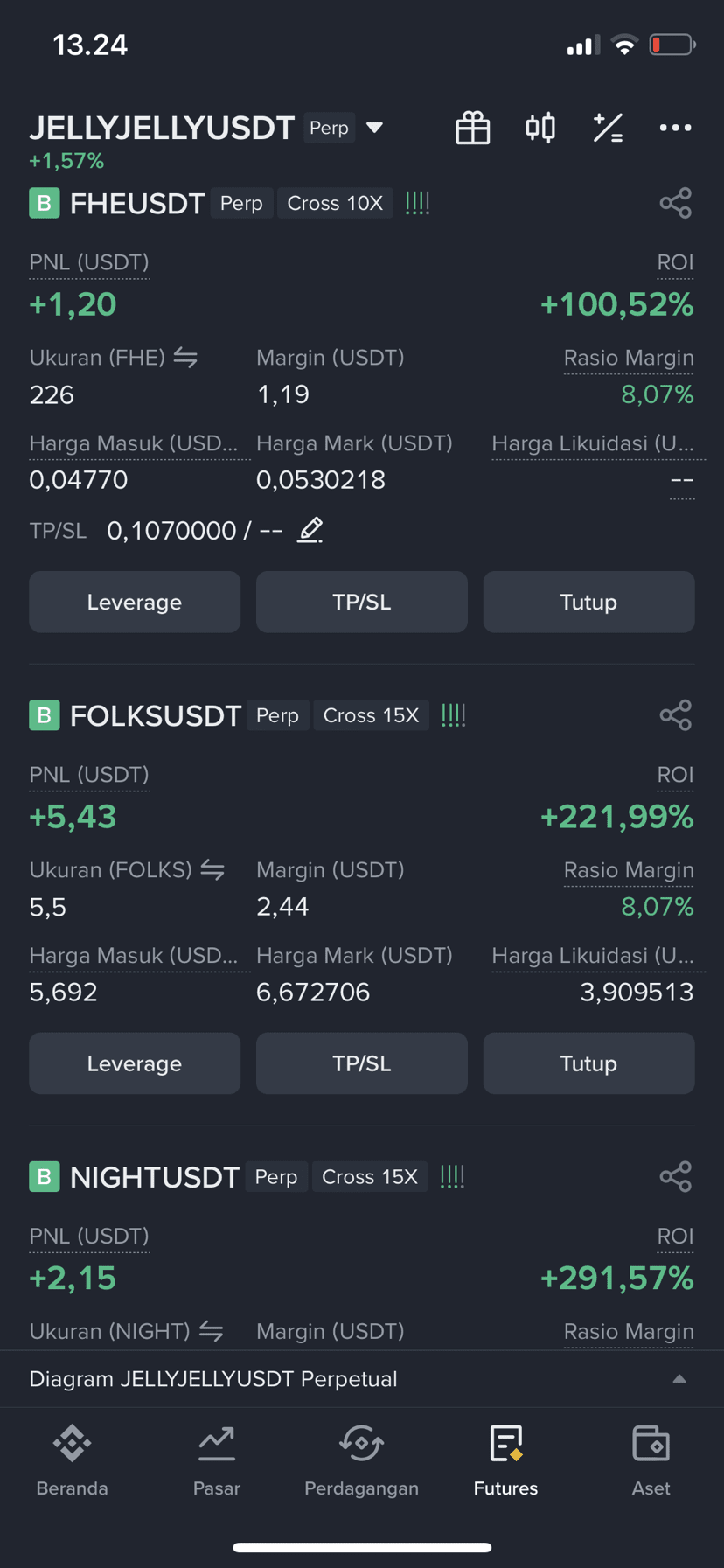Toggle NIGHT size unit swap arrows

tap(211, 1331)
